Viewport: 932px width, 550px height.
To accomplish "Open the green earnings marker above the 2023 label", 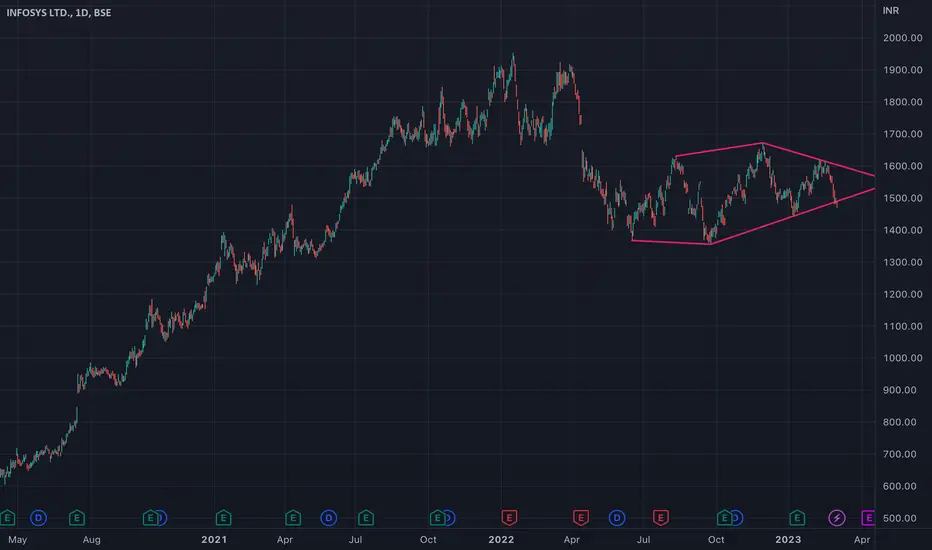I will [796, 518].
